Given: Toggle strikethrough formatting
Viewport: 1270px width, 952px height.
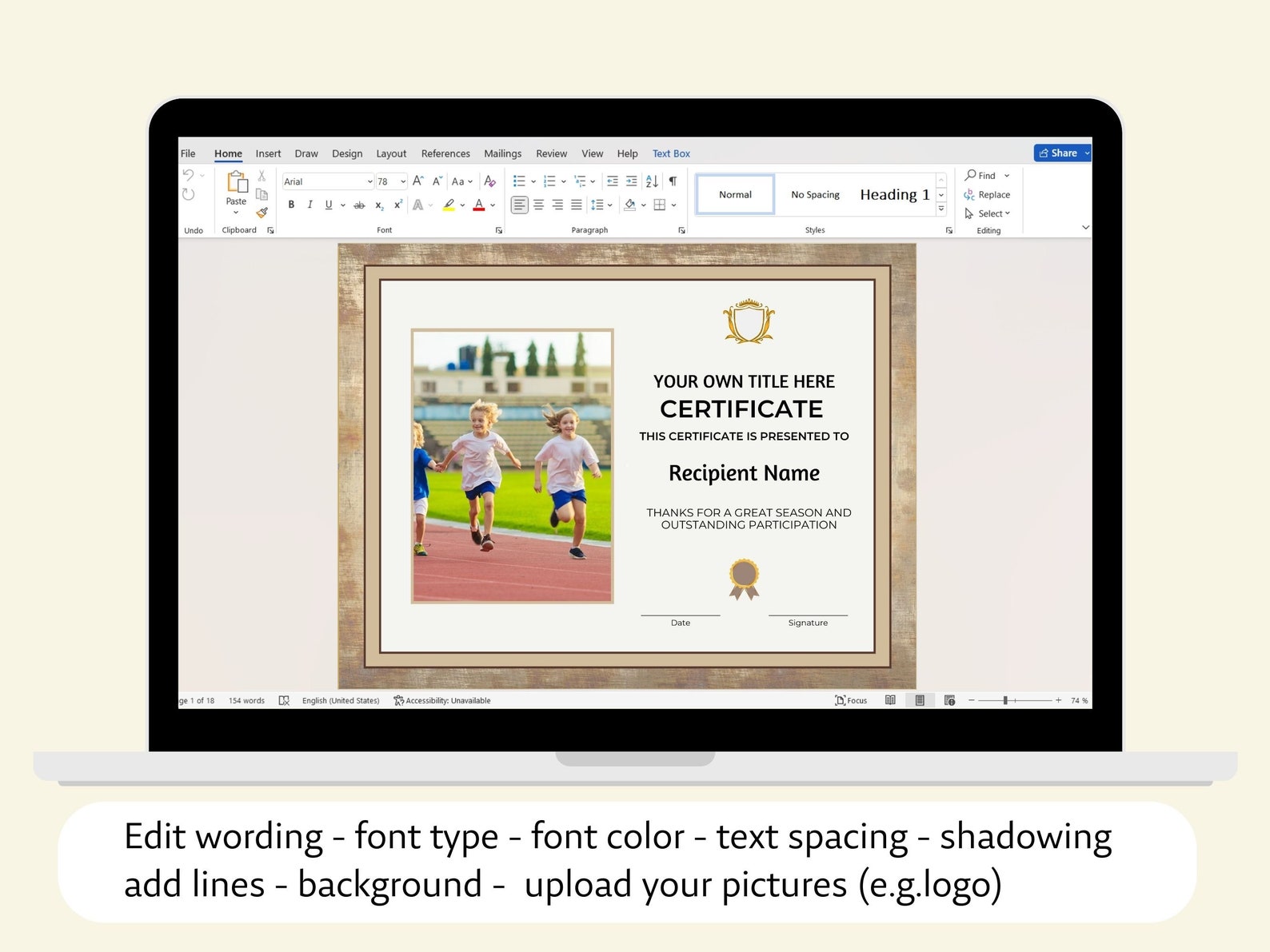Looking at the screenshot, I should pyautogui.click(x=360, y=205).
